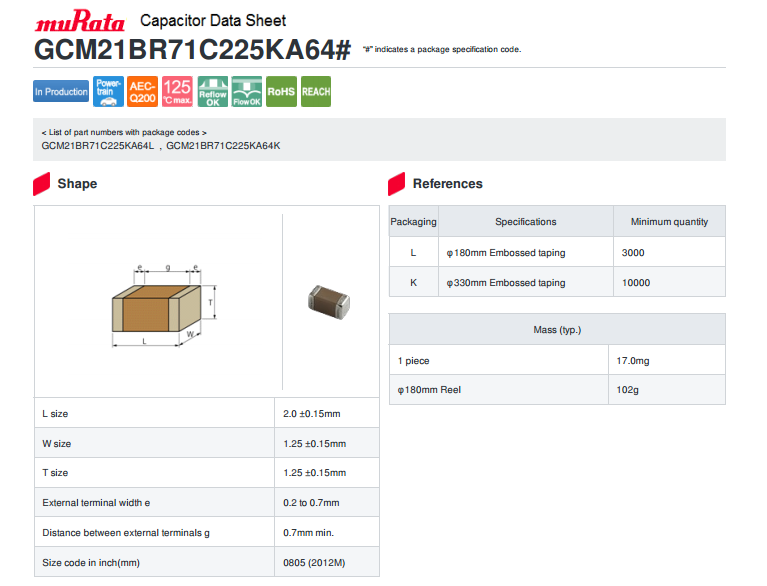This screenshot has height=586, width=767.
Task: Click the W size 1.25 ±0.15mm value
Action: pyautogui.click(x=315, y=444)
